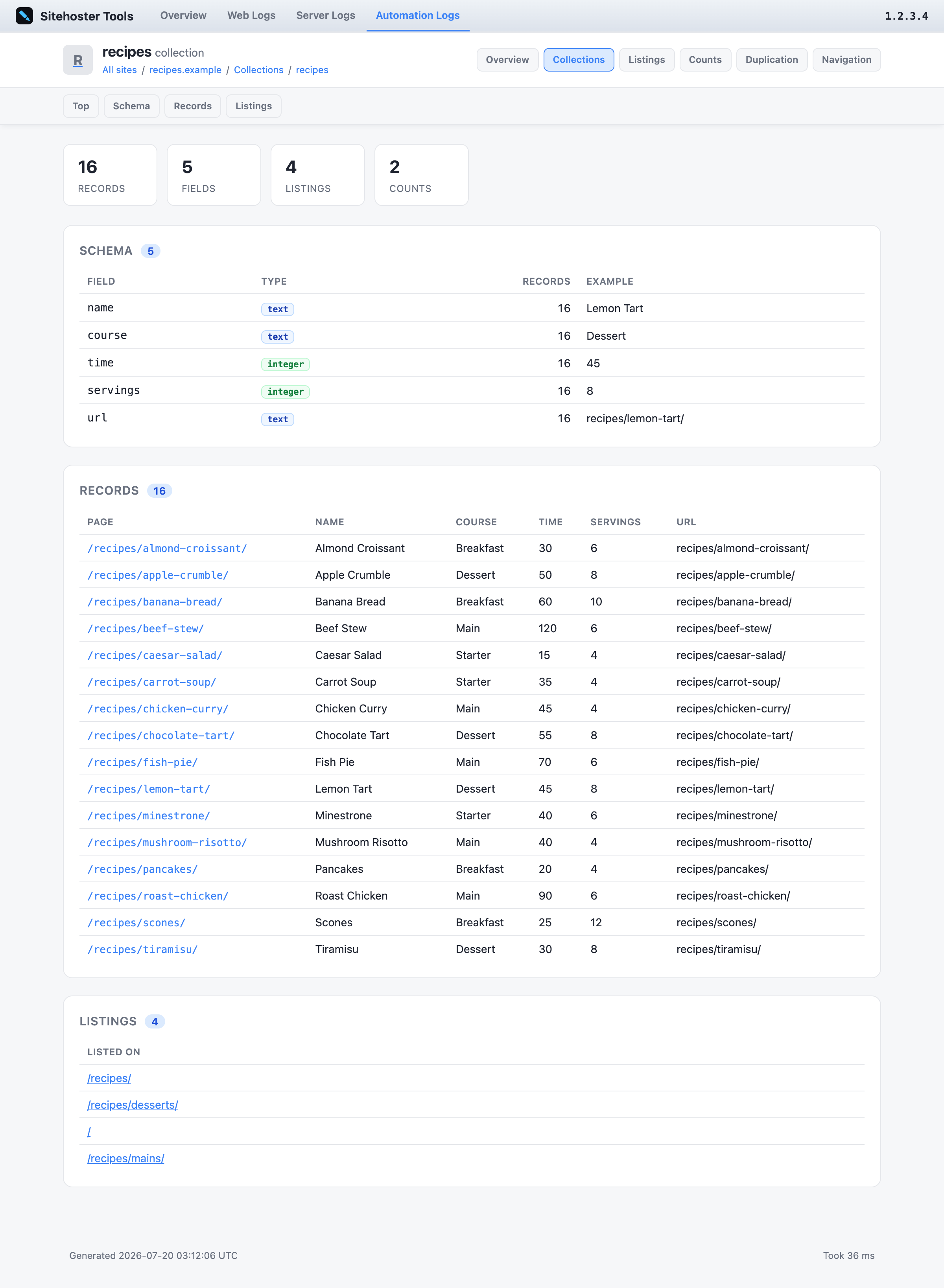Open the Web Logs top navigation item
This screenshot has width=944, height=1288.
click(251, 15)
